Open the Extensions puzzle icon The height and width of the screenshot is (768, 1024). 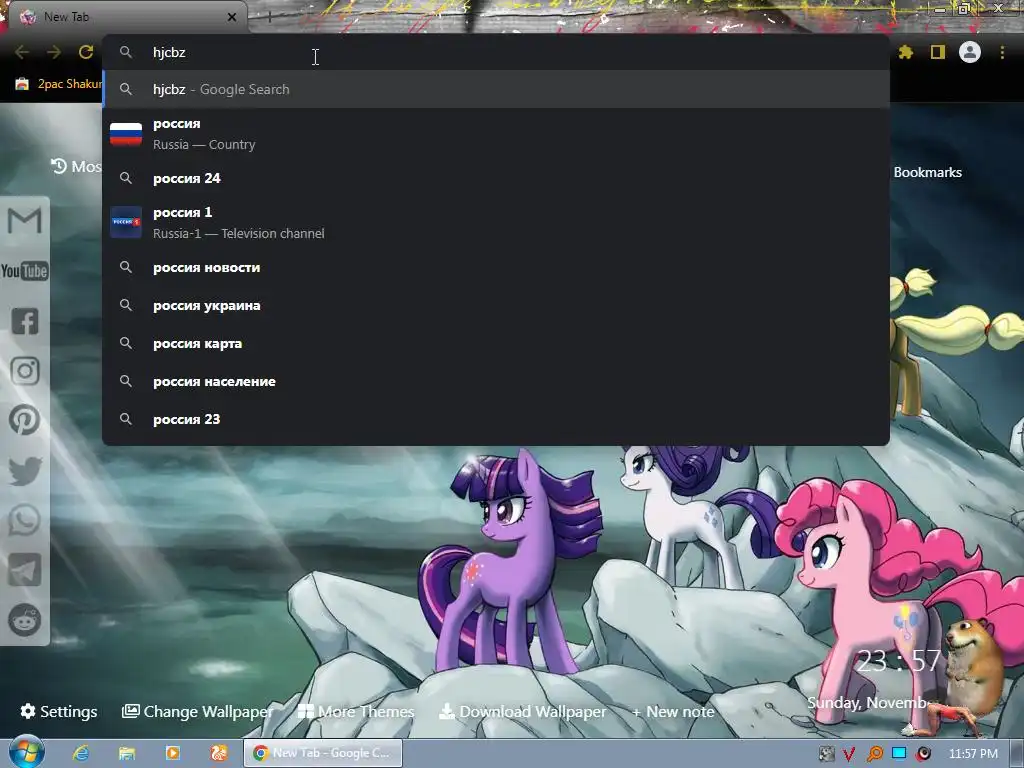[906, 52]
